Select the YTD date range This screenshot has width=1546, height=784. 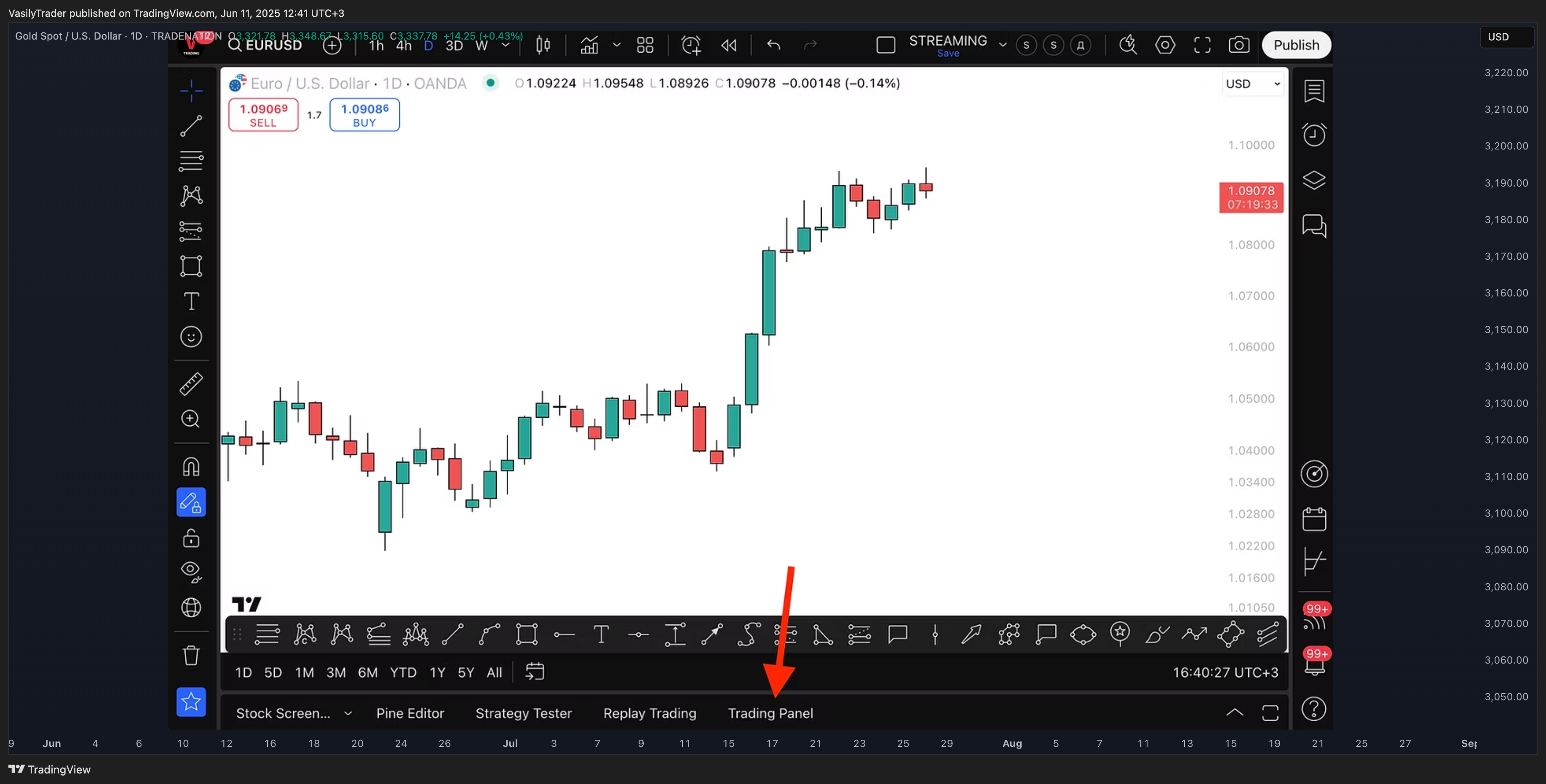coord(403,672)
